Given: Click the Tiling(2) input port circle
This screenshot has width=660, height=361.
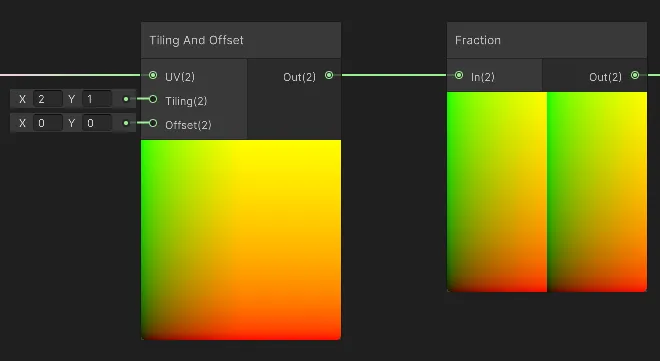Looking at the screenshot, I should click(x=153, y=99).
